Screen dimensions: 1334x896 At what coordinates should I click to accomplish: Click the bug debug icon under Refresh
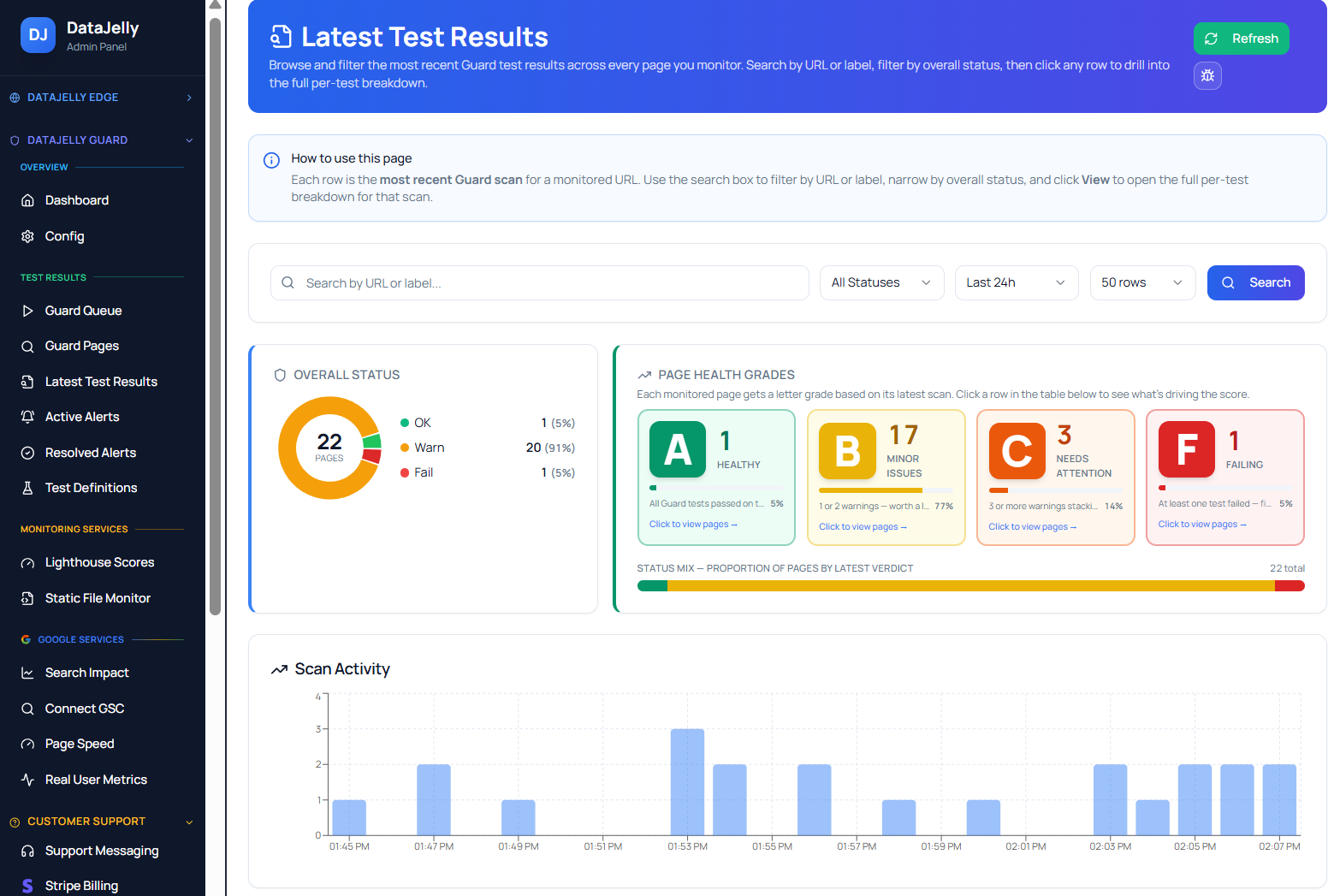[x=1207, y=75]
